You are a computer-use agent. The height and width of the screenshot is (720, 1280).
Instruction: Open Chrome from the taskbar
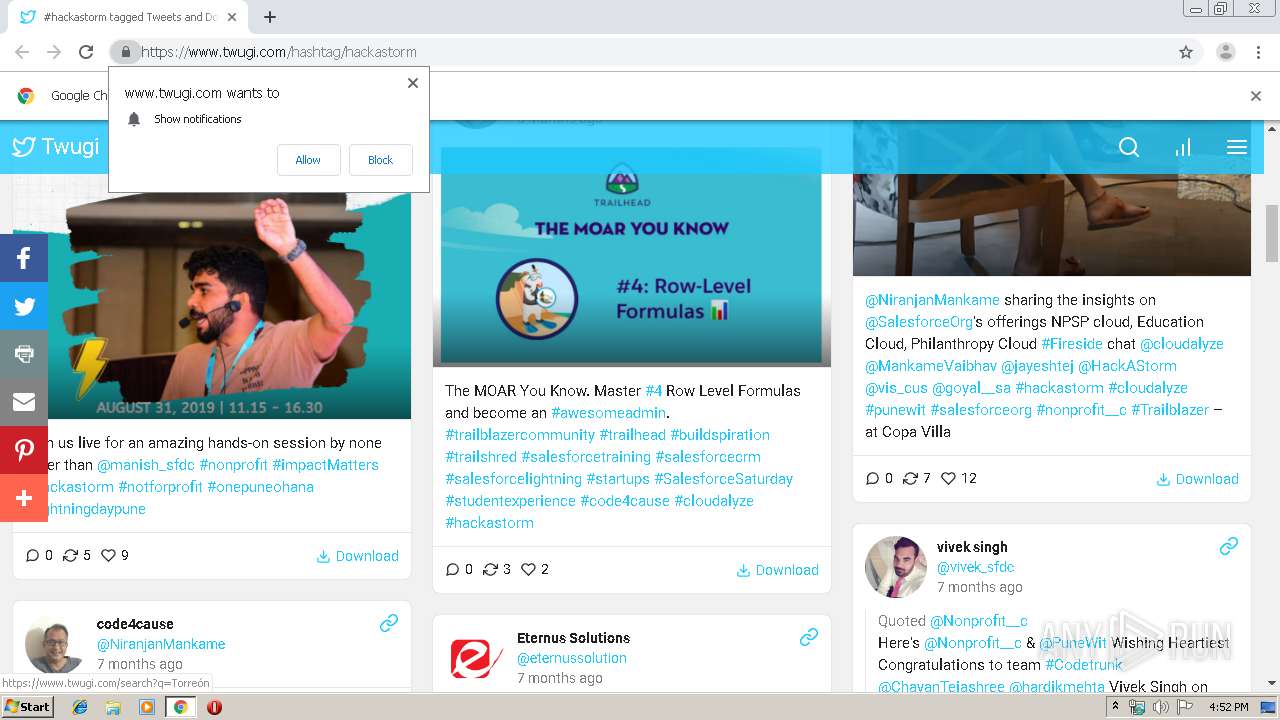180,707
